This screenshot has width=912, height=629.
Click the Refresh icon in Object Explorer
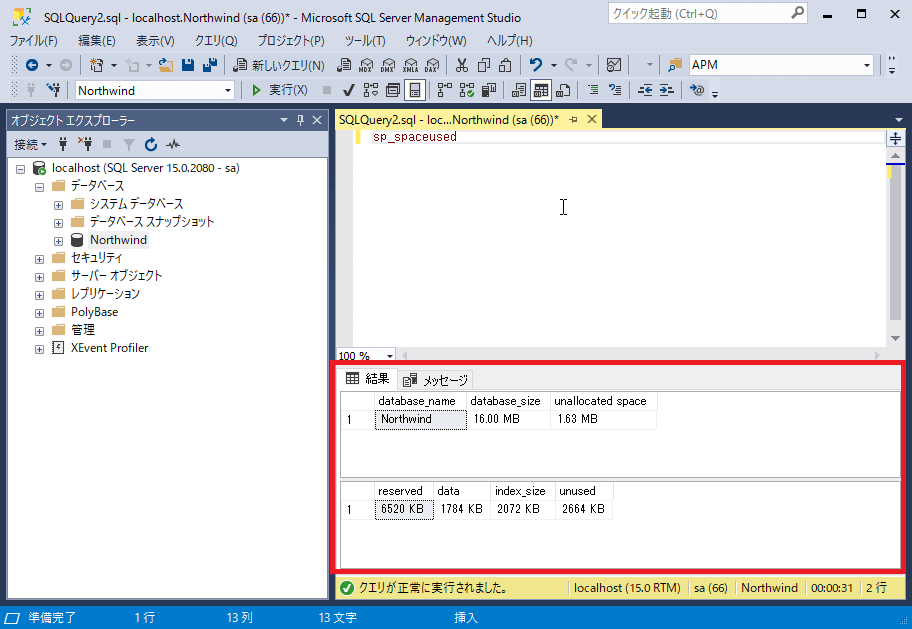pyautogui.click(x=151, y=144)
